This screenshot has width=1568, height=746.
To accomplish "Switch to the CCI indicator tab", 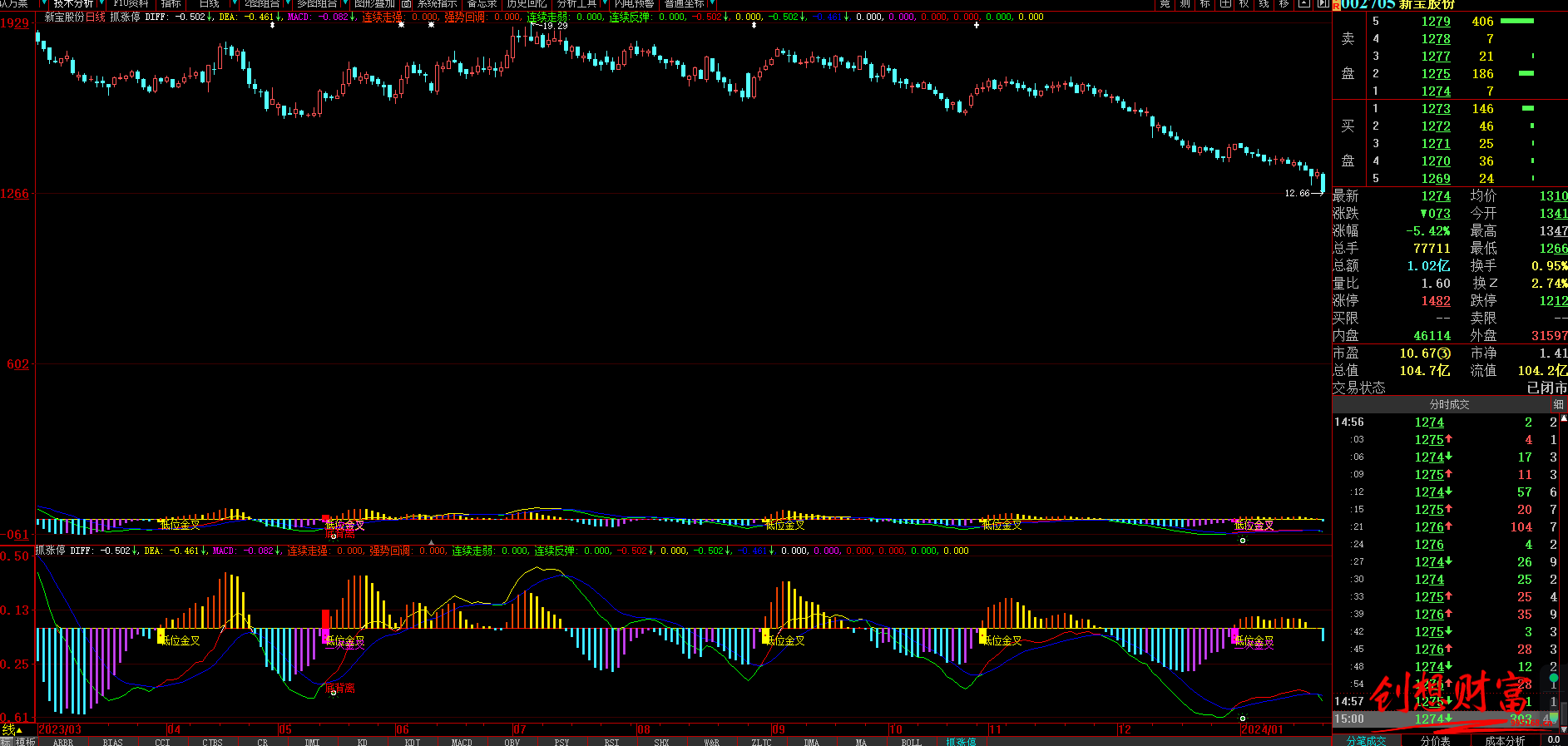I will point(162,742).
